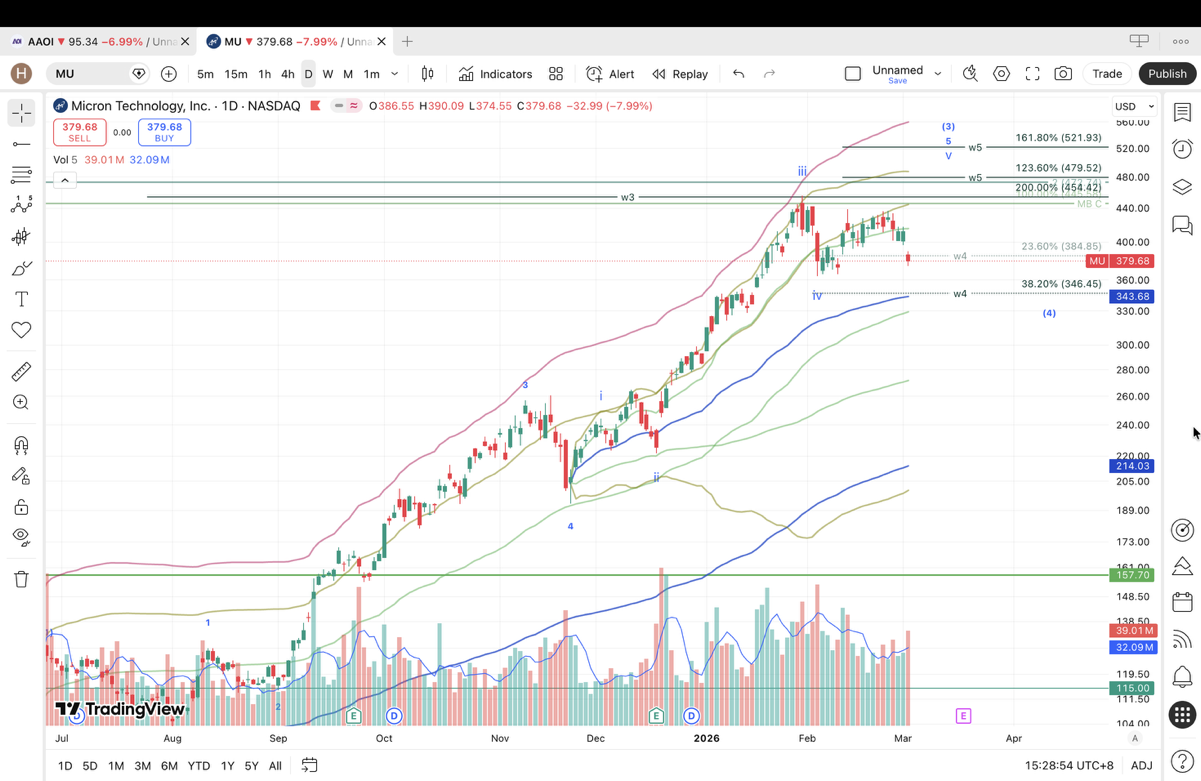Open the Unnamed layout dropdown arrow
Image resolution: width=1201 pixels, height=781 pixels.
tap(938, 74)
